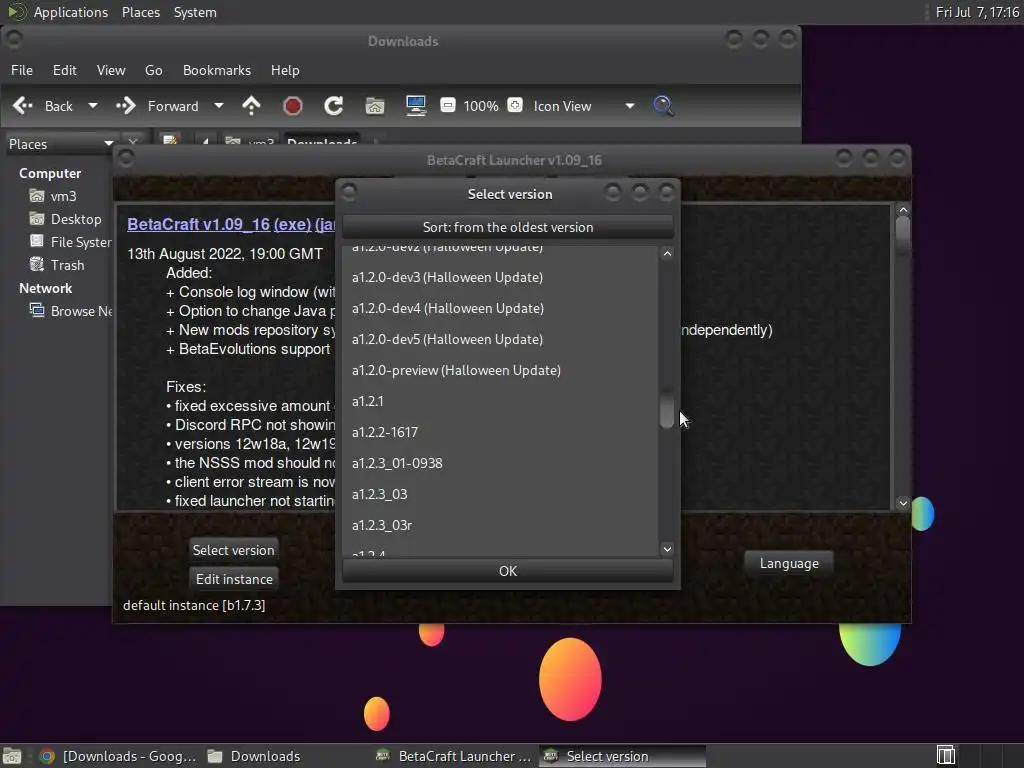
Task: Open the System menu in top panel
Action: [195, 12]
